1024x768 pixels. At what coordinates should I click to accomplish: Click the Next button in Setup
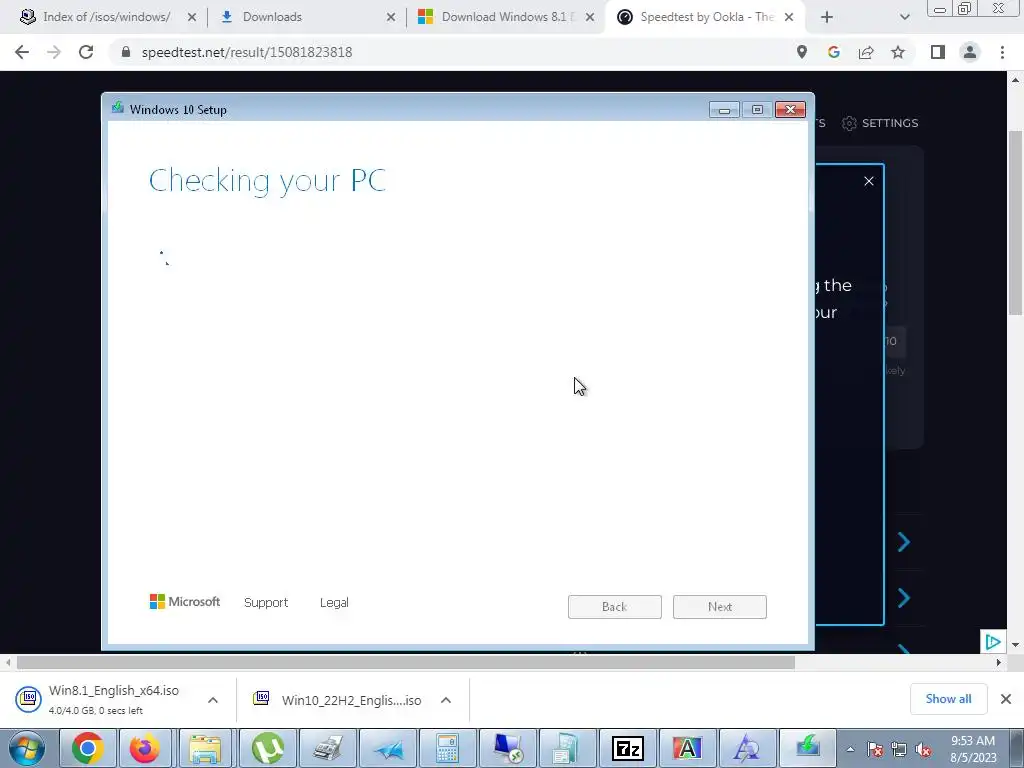click(x=720, y=607)
